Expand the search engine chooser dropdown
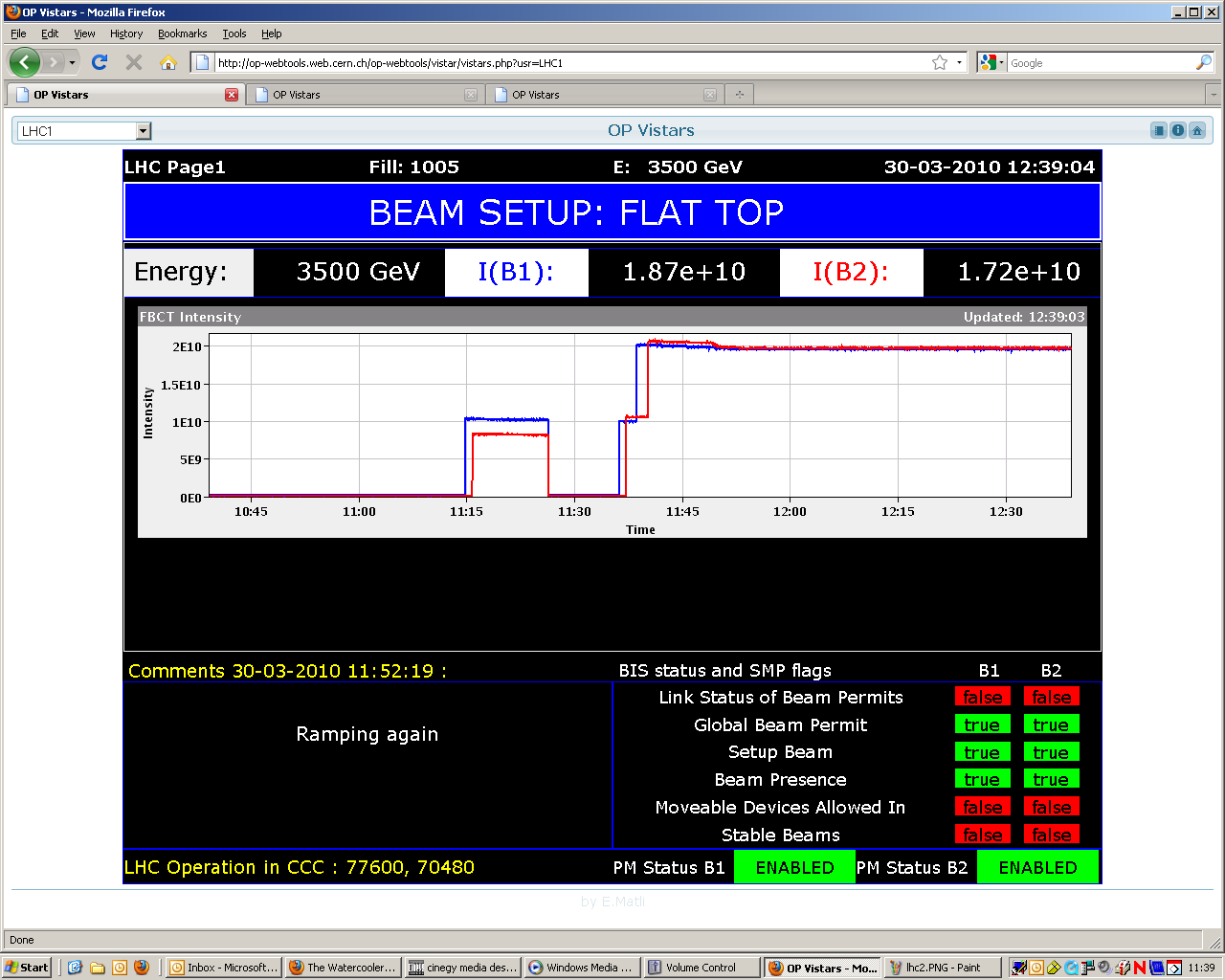Image resolution: width=1225 pixels, height=980 pixels. pyautogui.click(x=1001, y=63)
